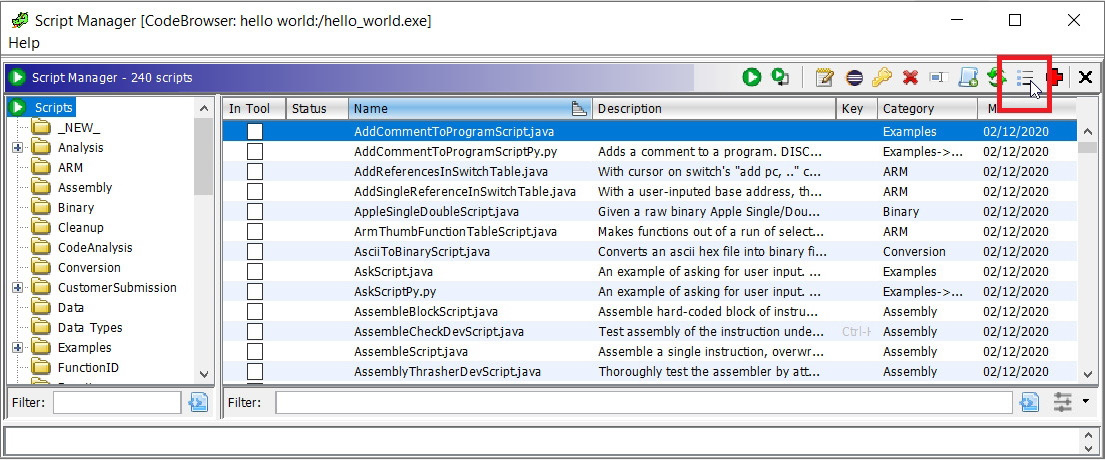
Task: Expand the CustomerSubmission folder
Action: click(x=18, y=287)
